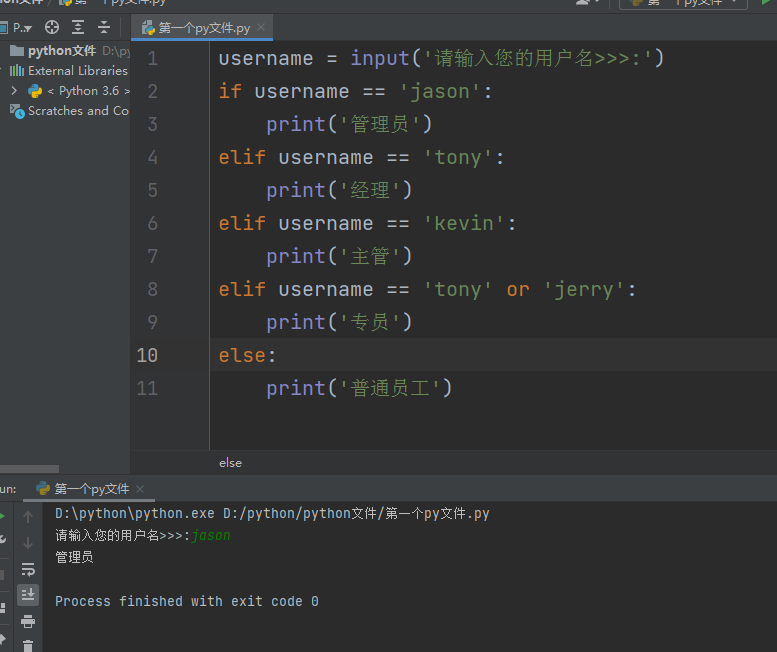Click print('普通员工') on line 11
This screenshot has width=777, height=652.
(359, 388)
